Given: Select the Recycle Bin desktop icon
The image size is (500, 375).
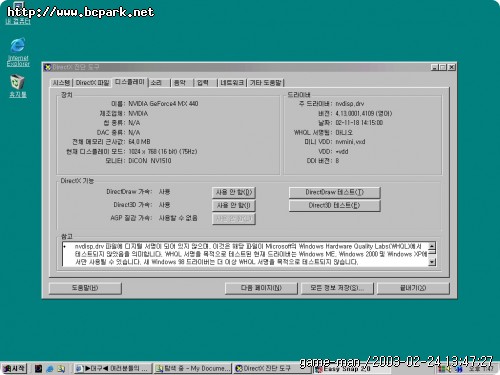Looking at the screenshot, I should [18, 86].
